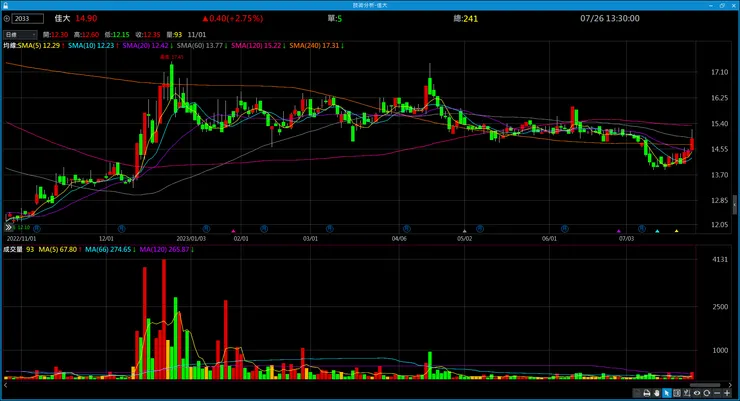The width and height of the screenshot is (740, 401).
Task: Click the timestamp 07/26 13:30:00
Action: [x=610, y=18]
